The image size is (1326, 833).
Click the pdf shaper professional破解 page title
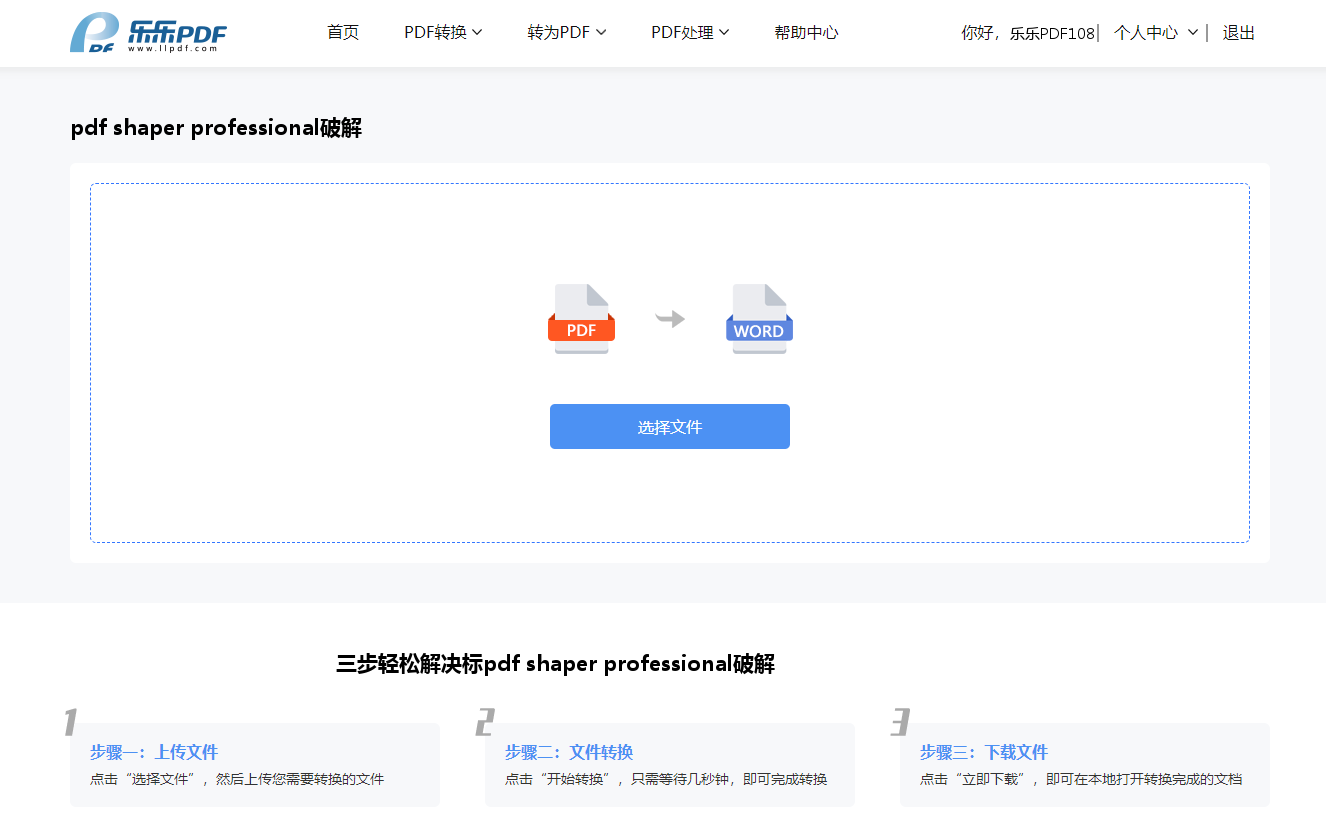pos(216,128)
